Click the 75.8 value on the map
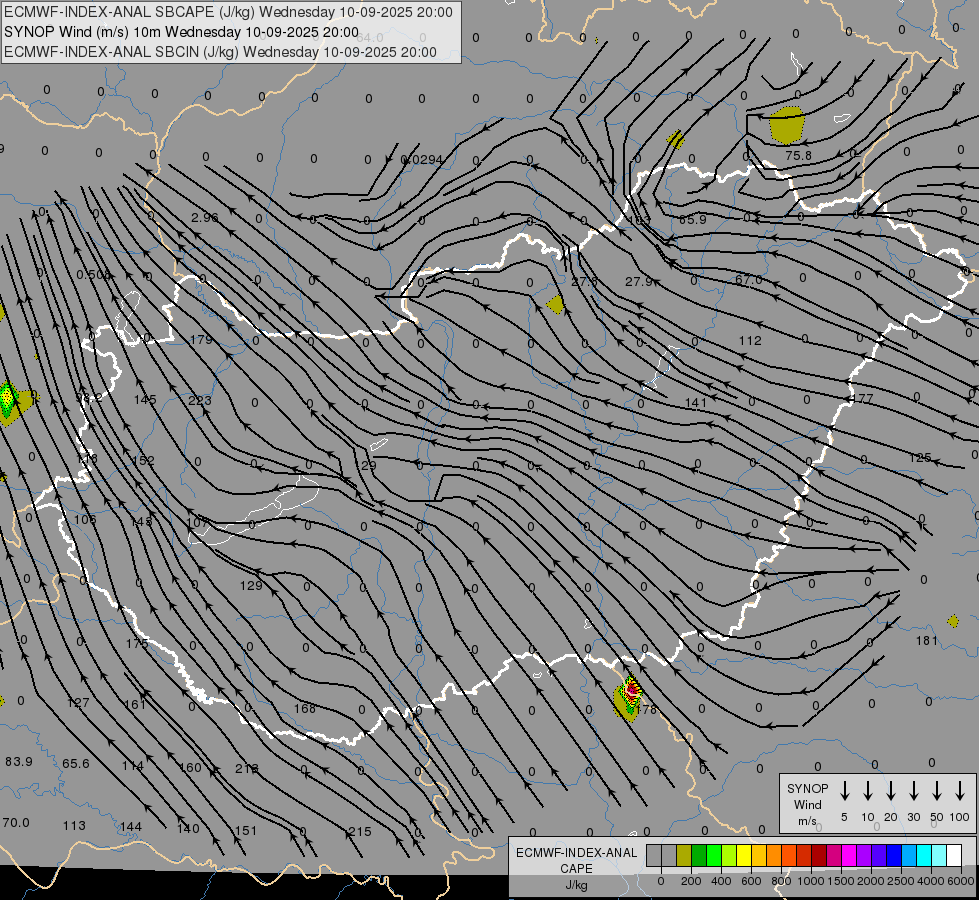The width and height of the screenshot is (979, 900). point(799,155)
